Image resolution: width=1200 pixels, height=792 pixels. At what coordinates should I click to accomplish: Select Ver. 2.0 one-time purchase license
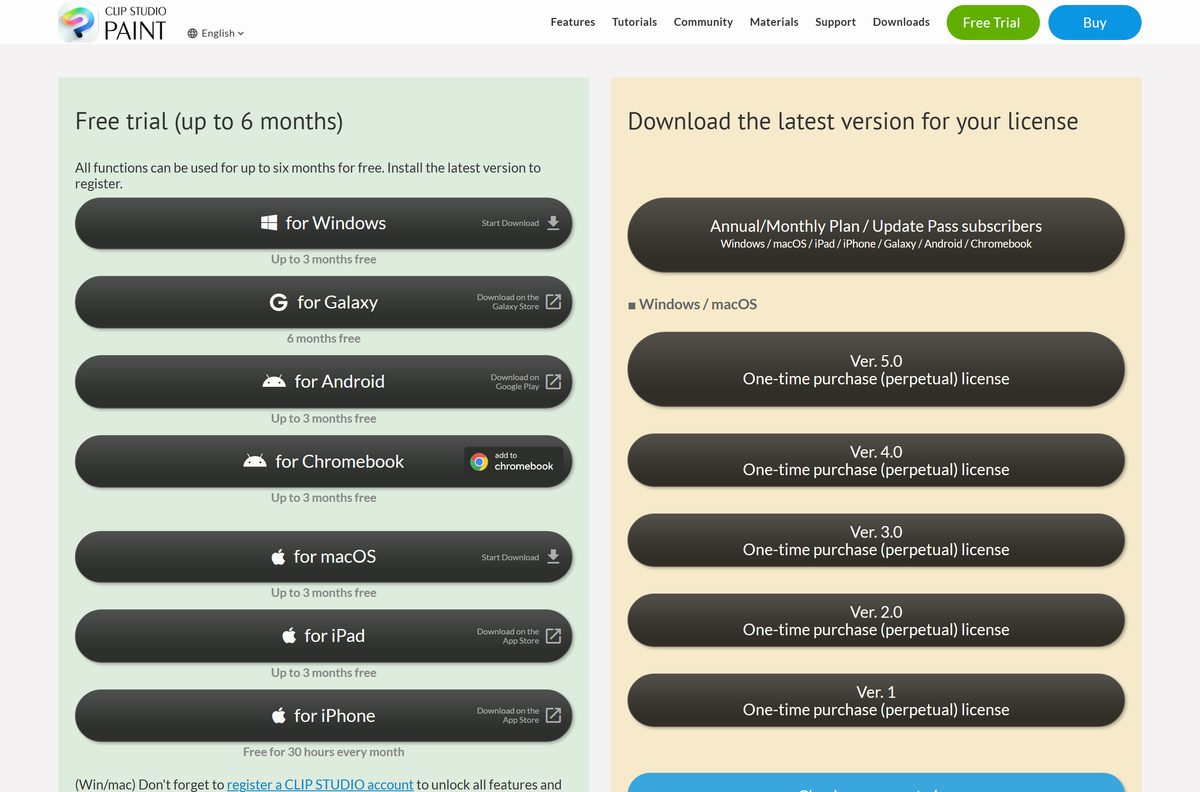[x=876, y=620]
